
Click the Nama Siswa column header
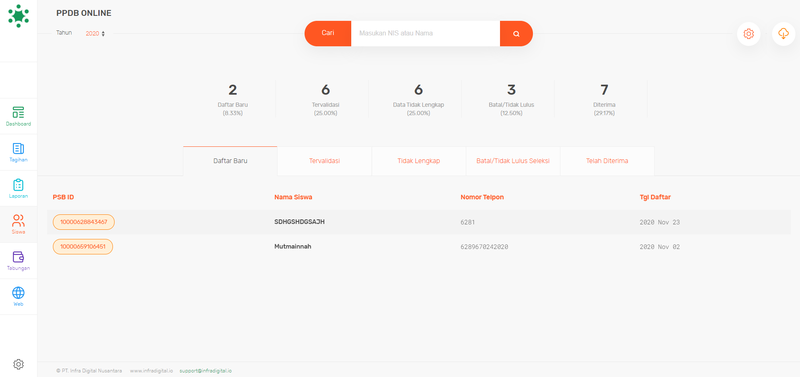click(293, 197)
